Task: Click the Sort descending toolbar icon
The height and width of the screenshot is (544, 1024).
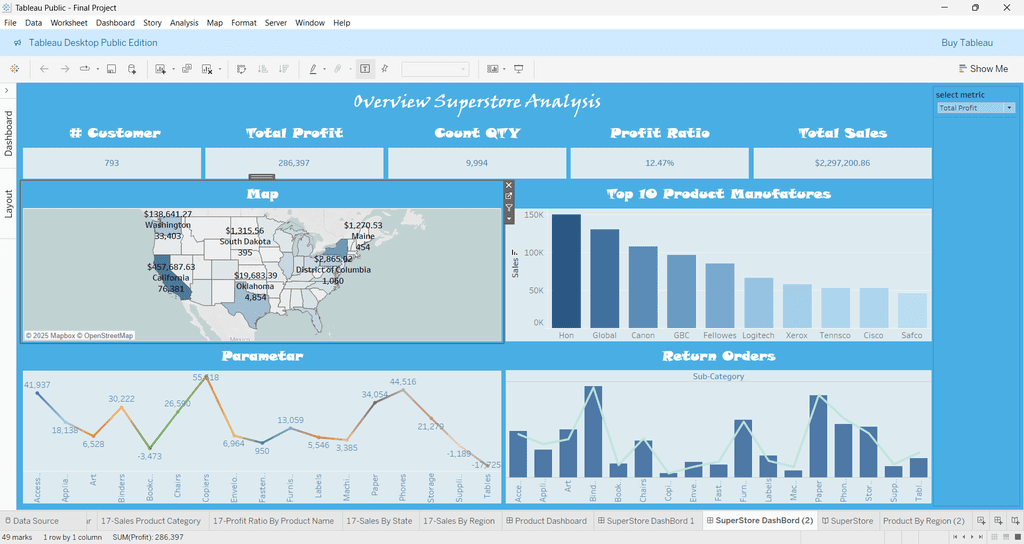Action: 283,69
